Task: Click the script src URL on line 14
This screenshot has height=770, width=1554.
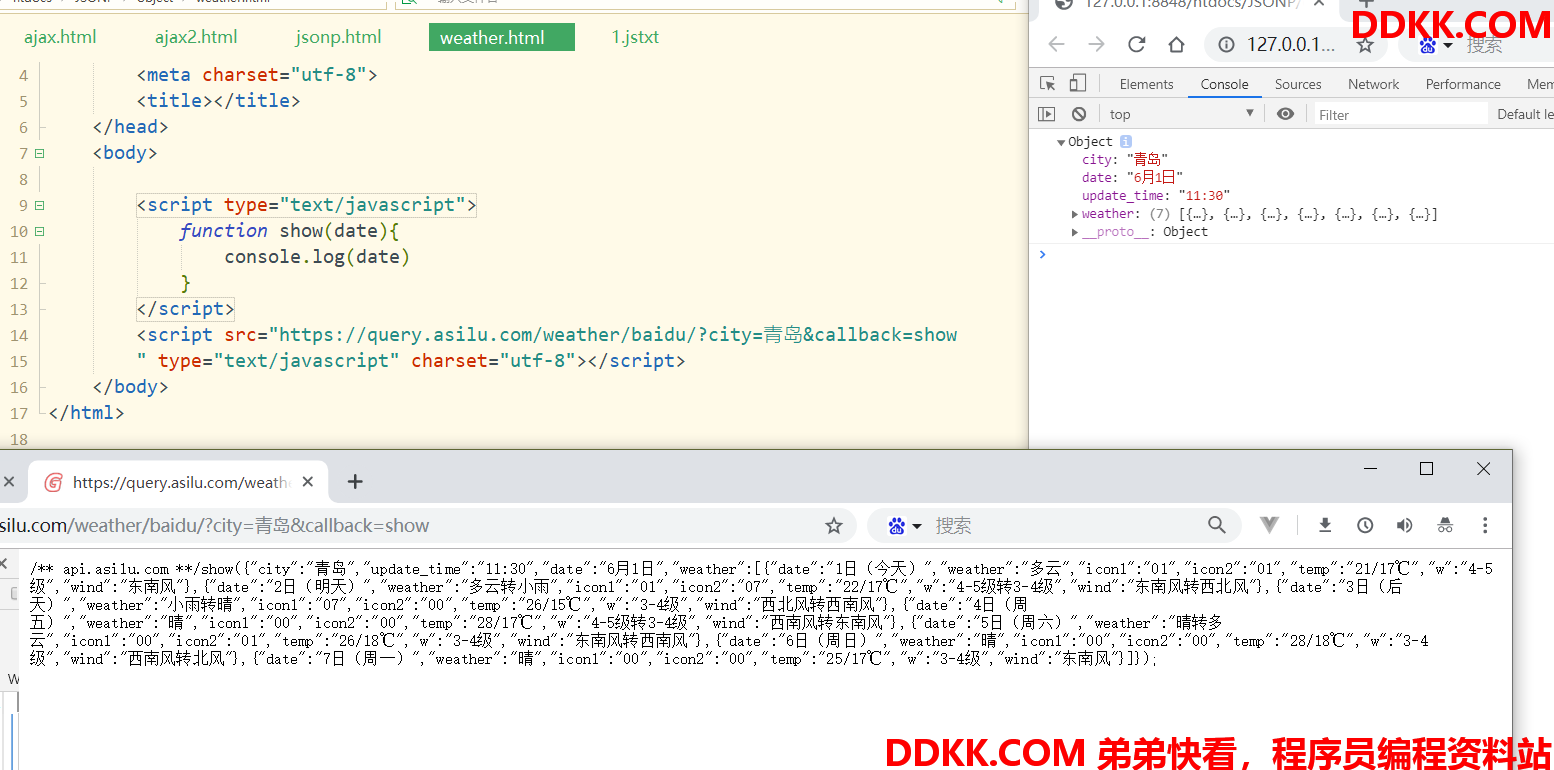Action: coord(618,335)
